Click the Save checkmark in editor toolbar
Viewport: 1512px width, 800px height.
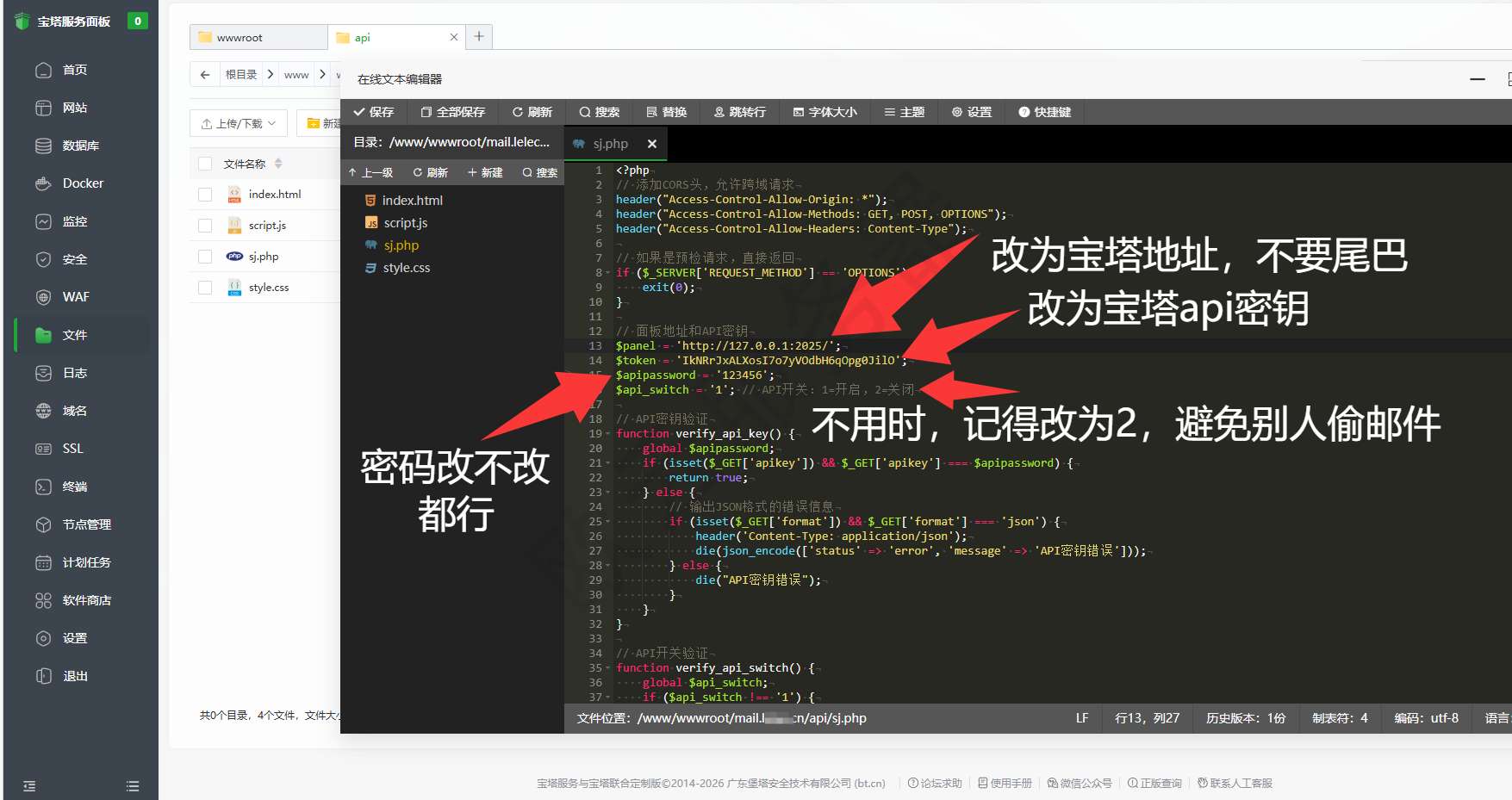373,112
